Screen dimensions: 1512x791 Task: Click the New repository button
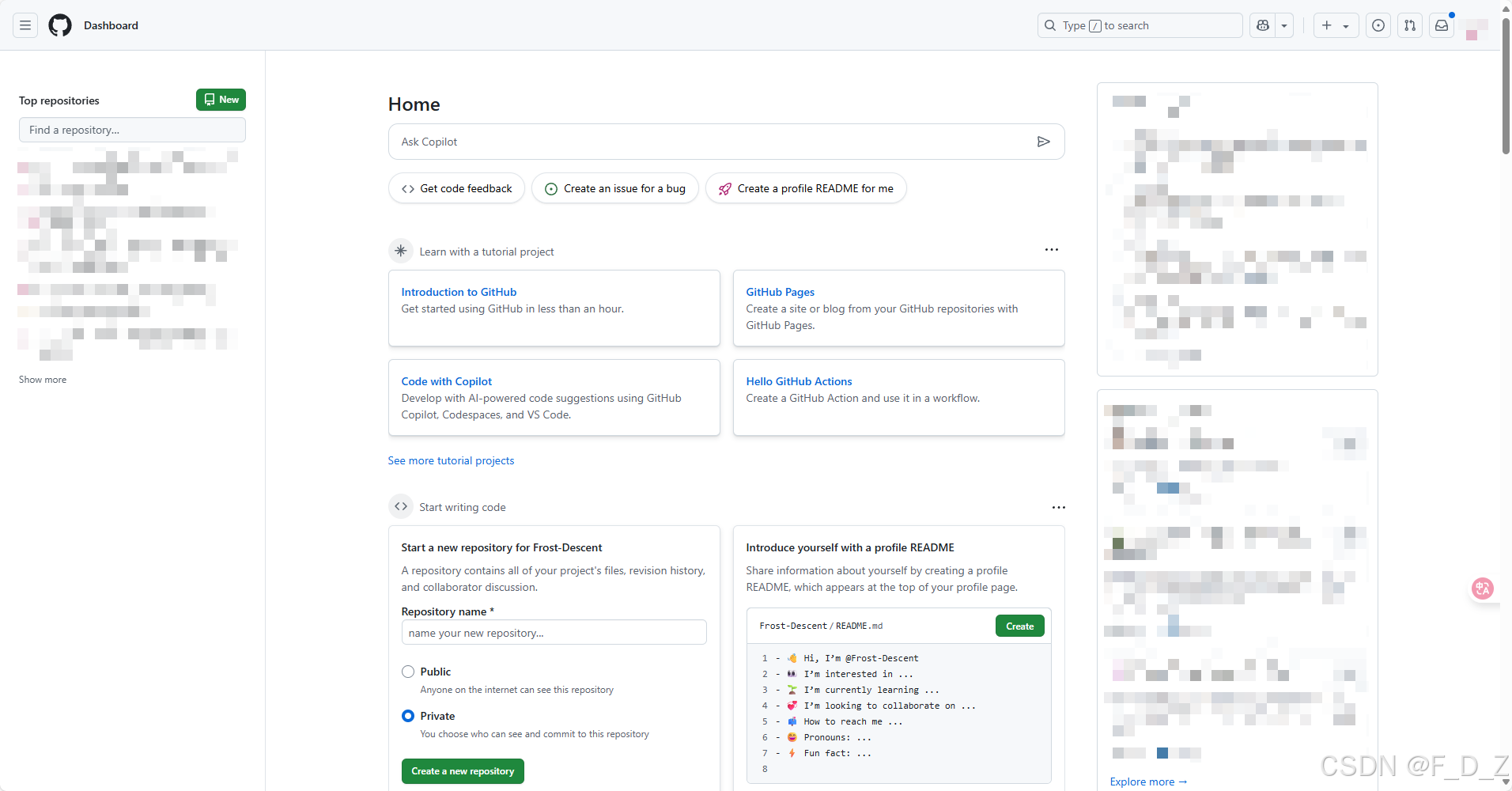click(x=221, y=100)
